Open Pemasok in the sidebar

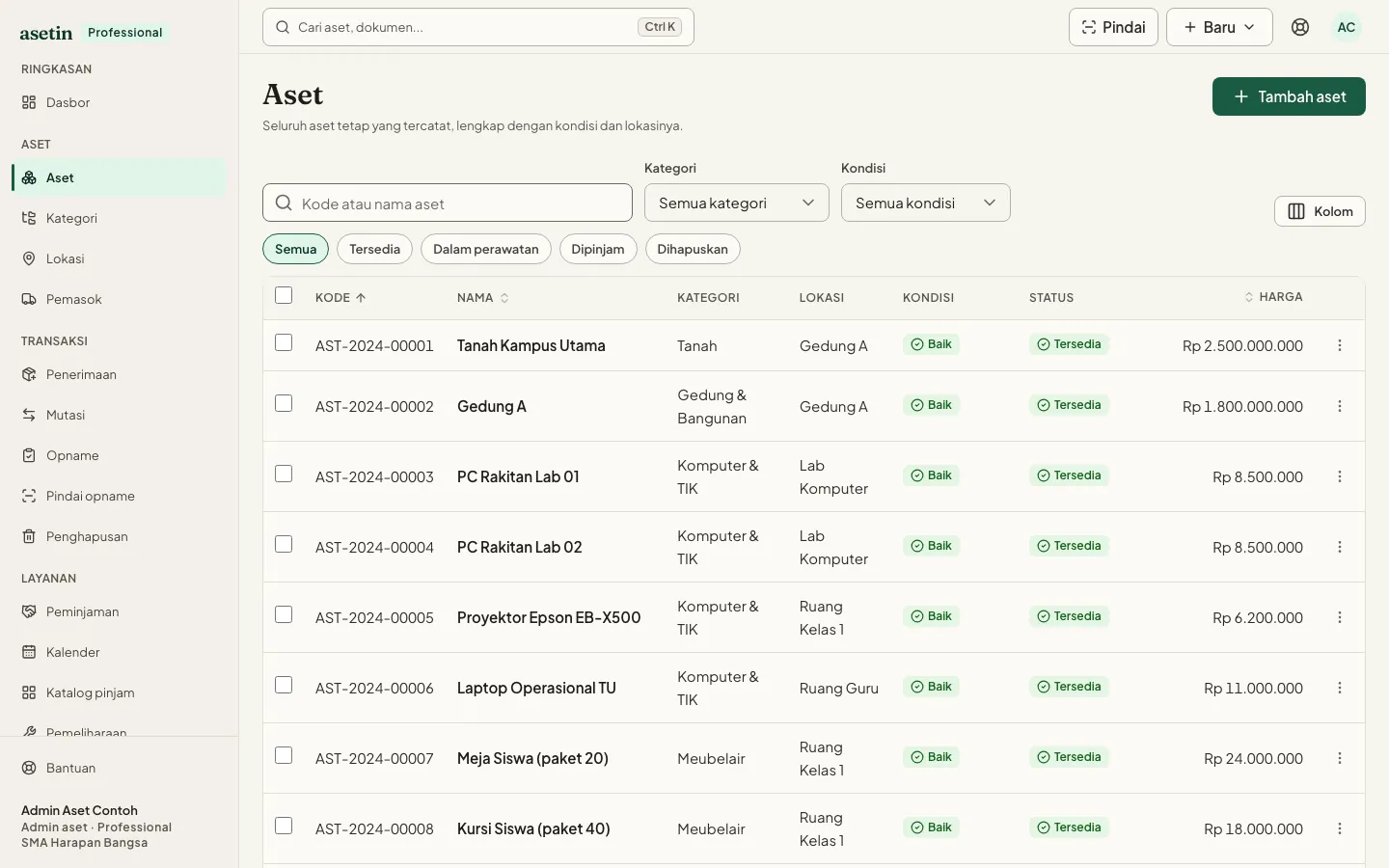(120, 299)
